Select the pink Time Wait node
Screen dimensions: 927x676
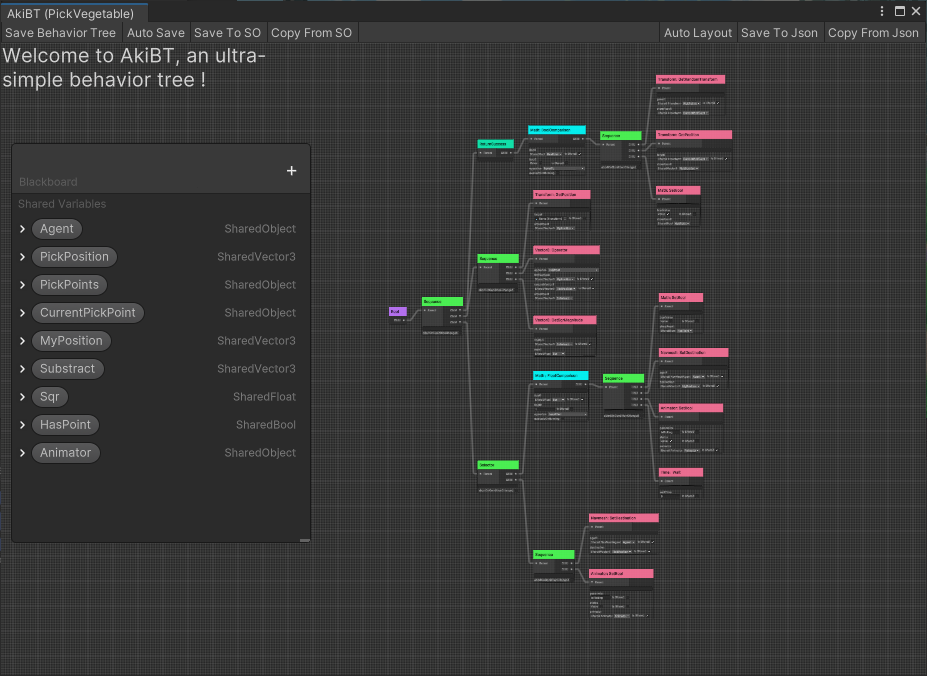click(680, 473)
